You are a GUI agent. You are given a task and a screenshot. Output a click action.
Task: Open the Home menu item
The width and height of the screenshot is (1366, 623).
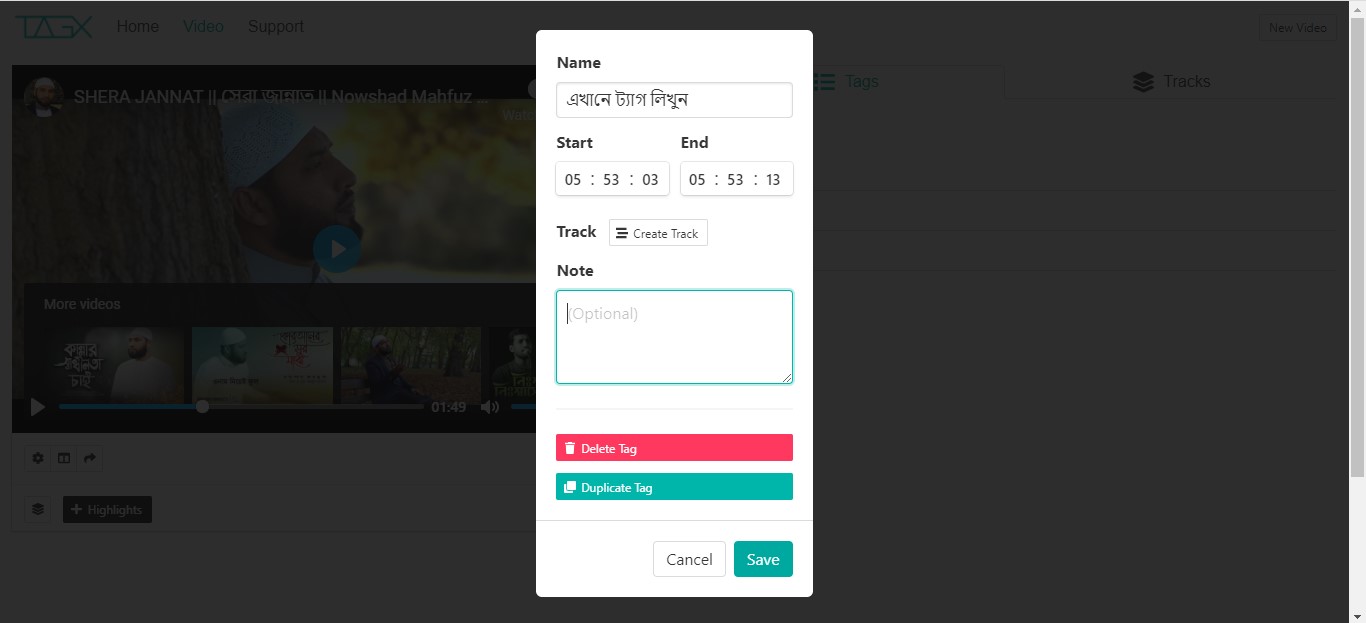pyautogui.click(x=138, y=26)
